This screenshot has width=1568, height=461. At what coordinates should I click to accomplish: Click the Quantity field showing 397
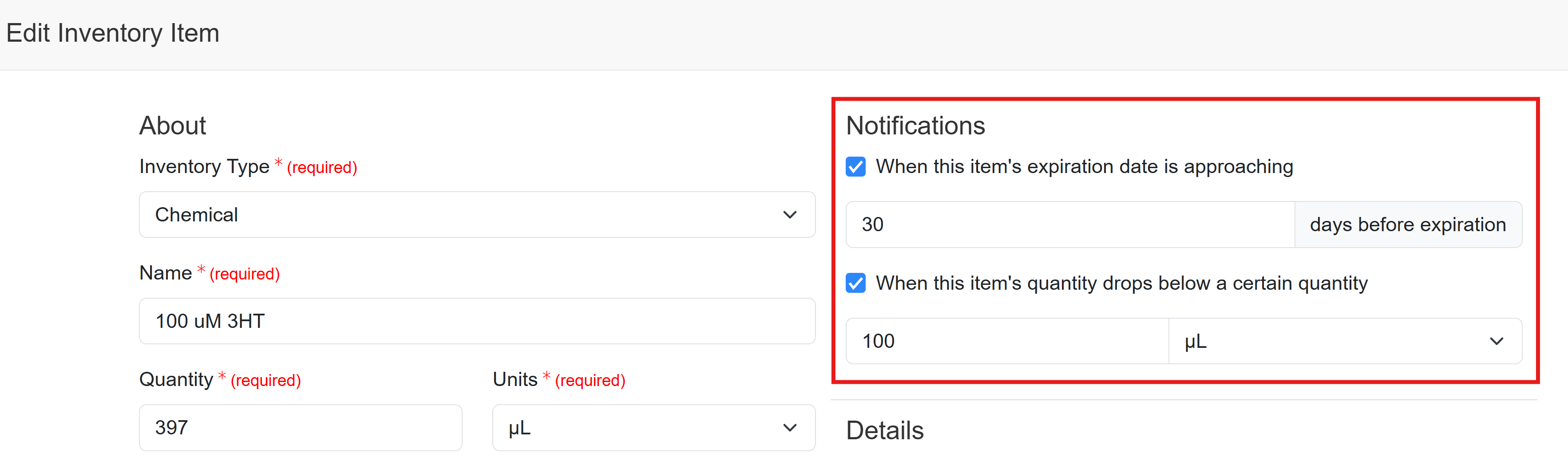tap(300, 428)
